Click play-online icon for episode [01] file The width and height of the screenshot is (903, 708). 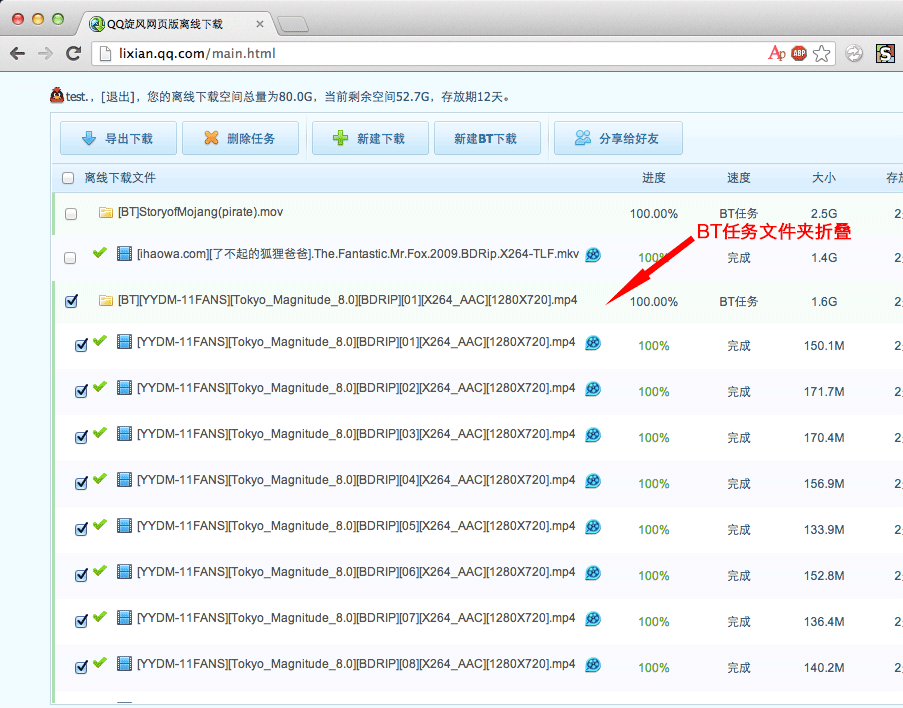pyautogui.click(x=593, y=343)
